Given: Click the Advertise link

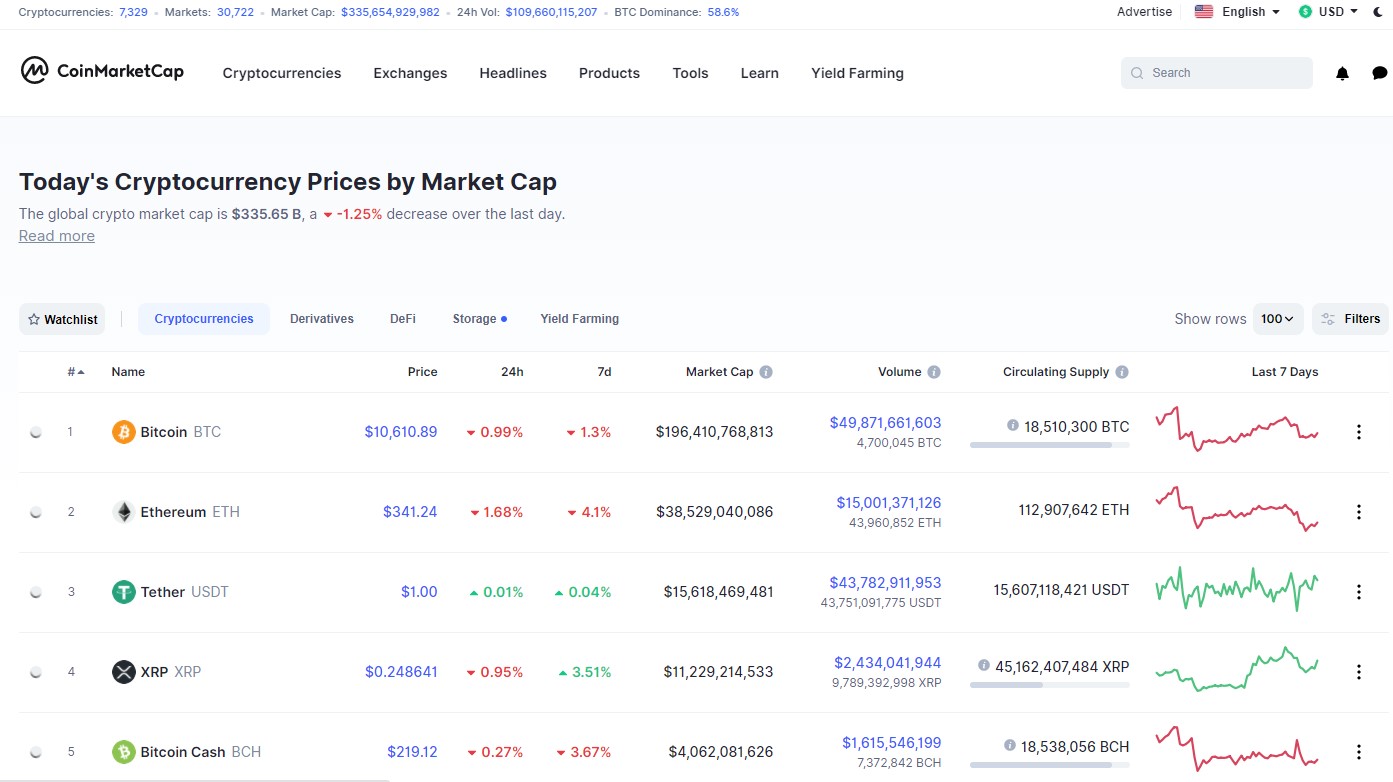Looking at the screenshot, I should coord(1144,12).
